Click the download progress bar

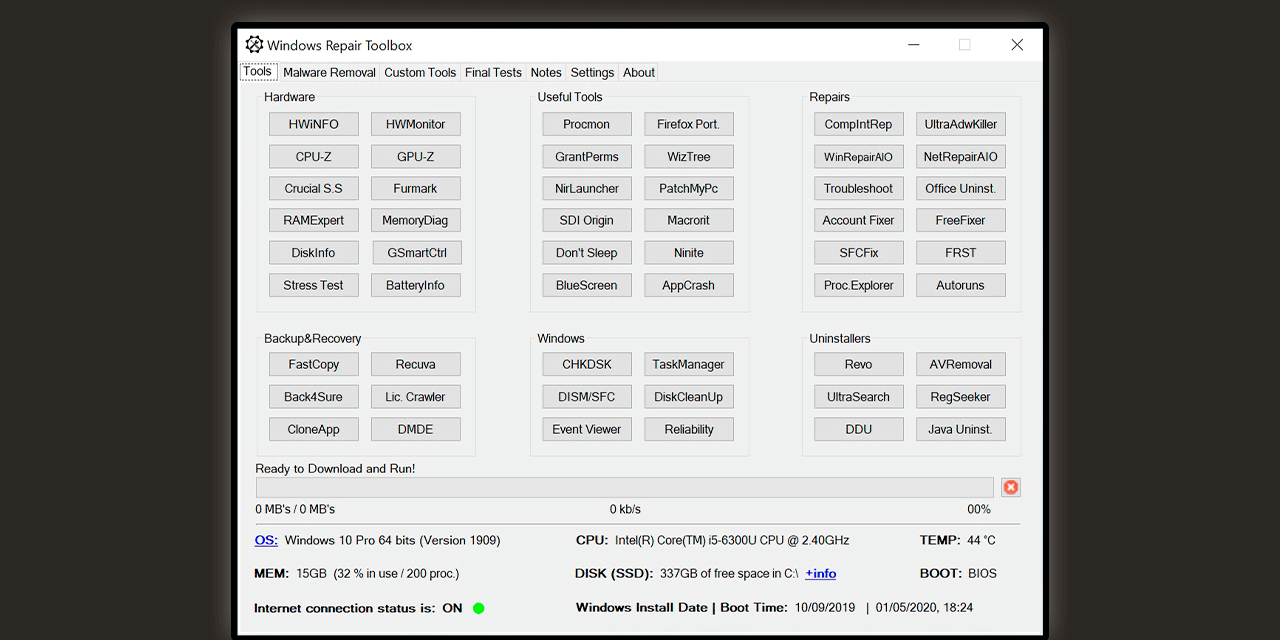[625, 487]
